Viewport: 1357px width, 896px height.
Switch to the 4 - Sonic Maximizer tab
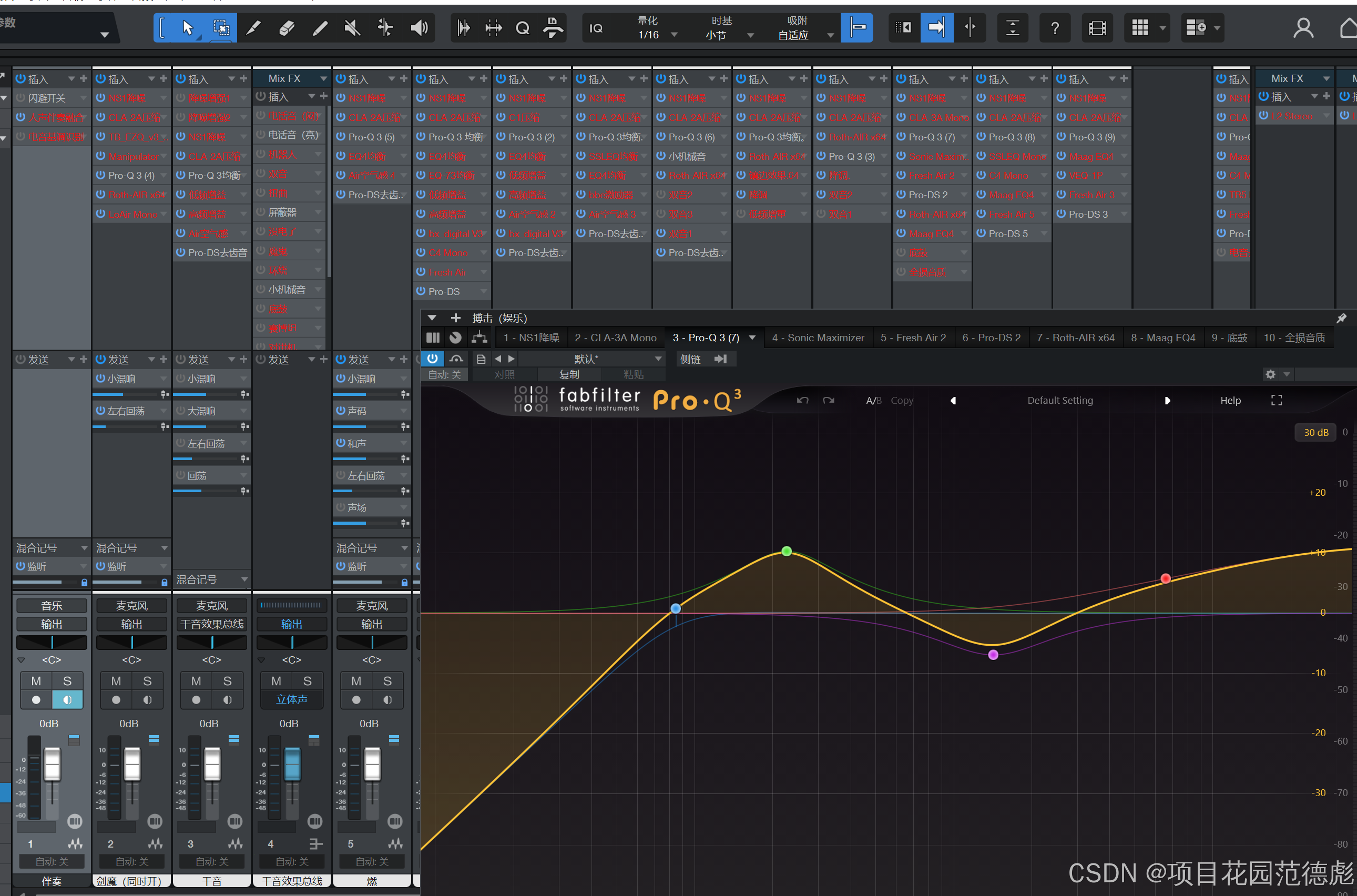tap(818, 338)
